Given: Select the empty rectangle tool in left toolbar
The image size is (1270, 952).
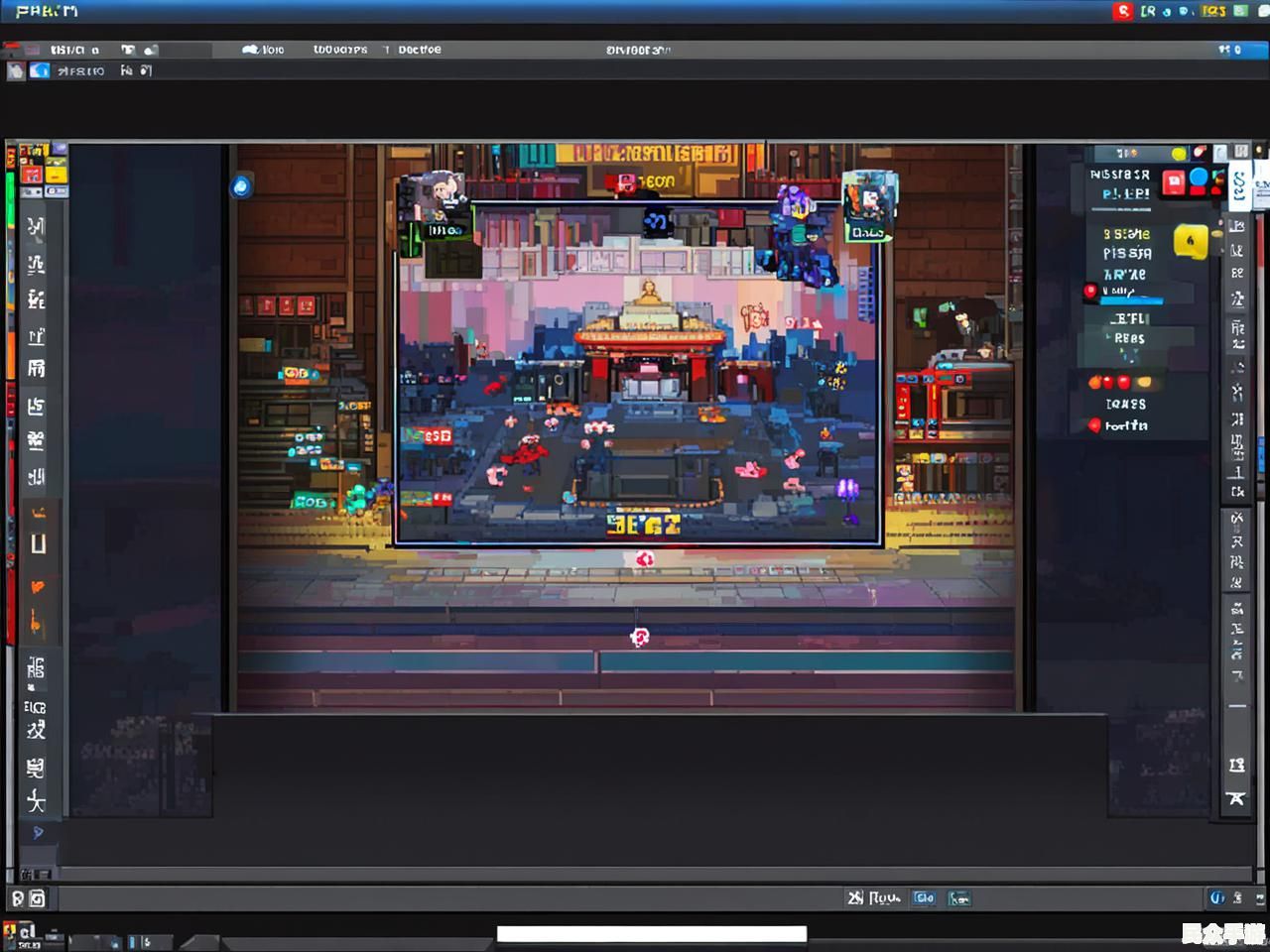Looking at the screenshot, I should 38,543.
